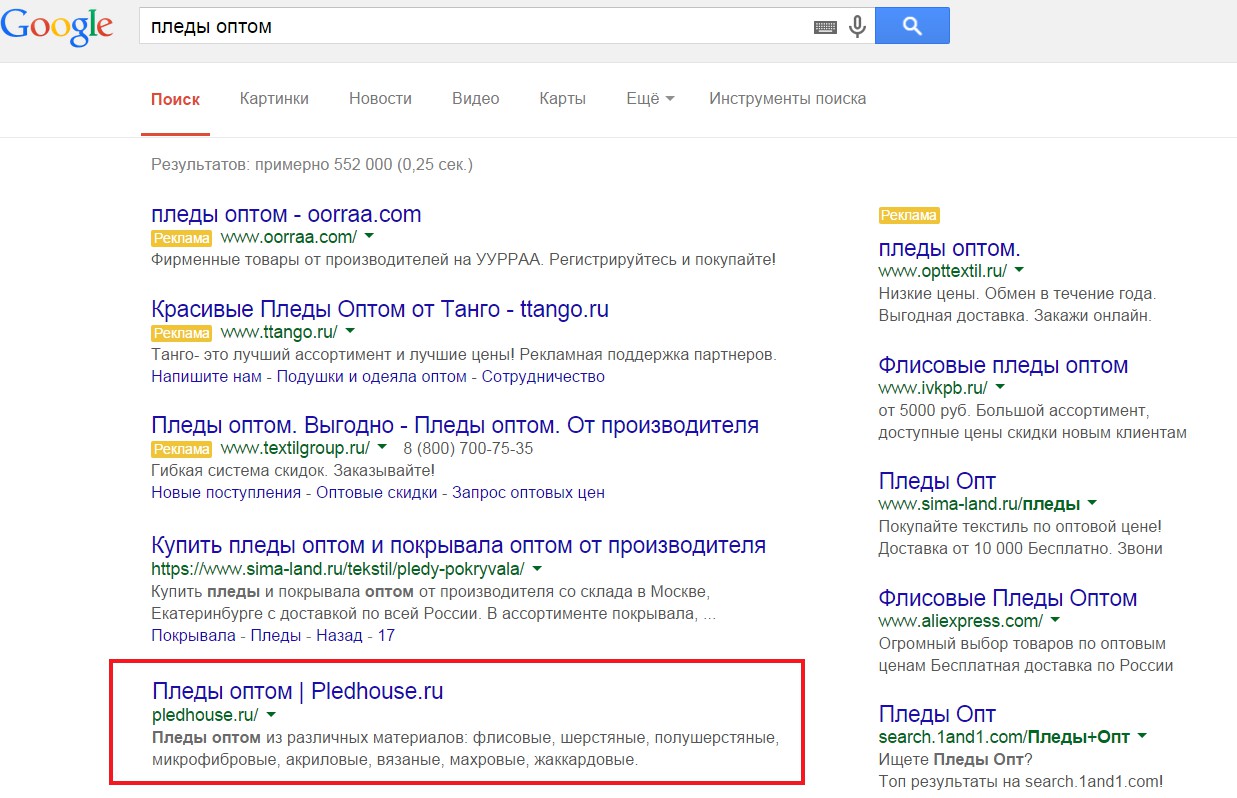Expand the Ещё dropdown menu
The width and height of the screenshot is (1237, 798).
tap(650, 99)
